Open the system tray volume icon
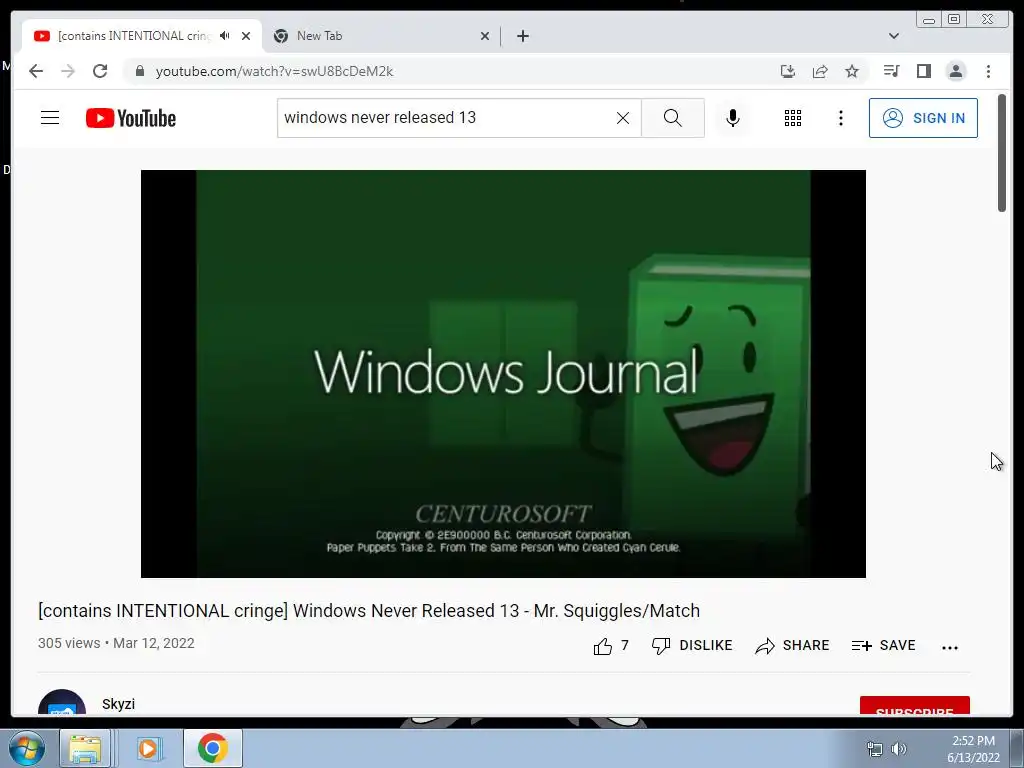1024x768 pixels. click(899, 749)
